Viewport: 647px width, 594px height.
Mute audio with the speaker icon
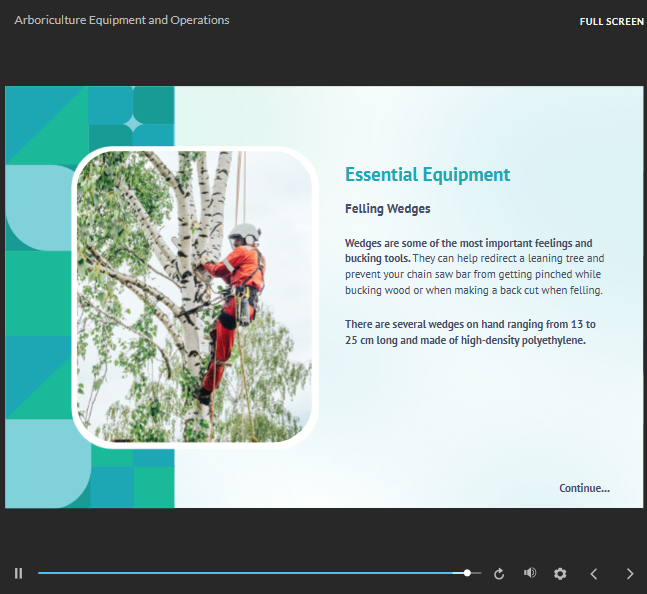tap(530, 573)
